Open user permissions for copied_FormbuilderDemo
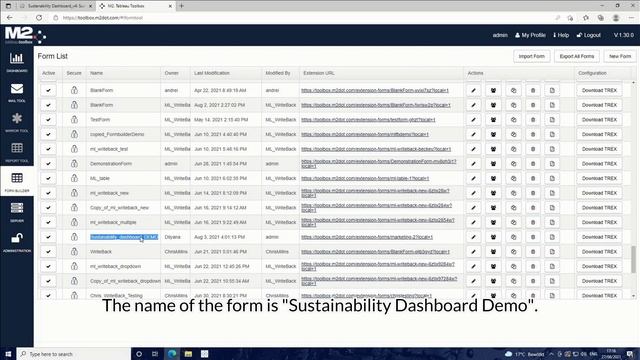This screenshot has height=360, width=640. (x=493, y=134)
